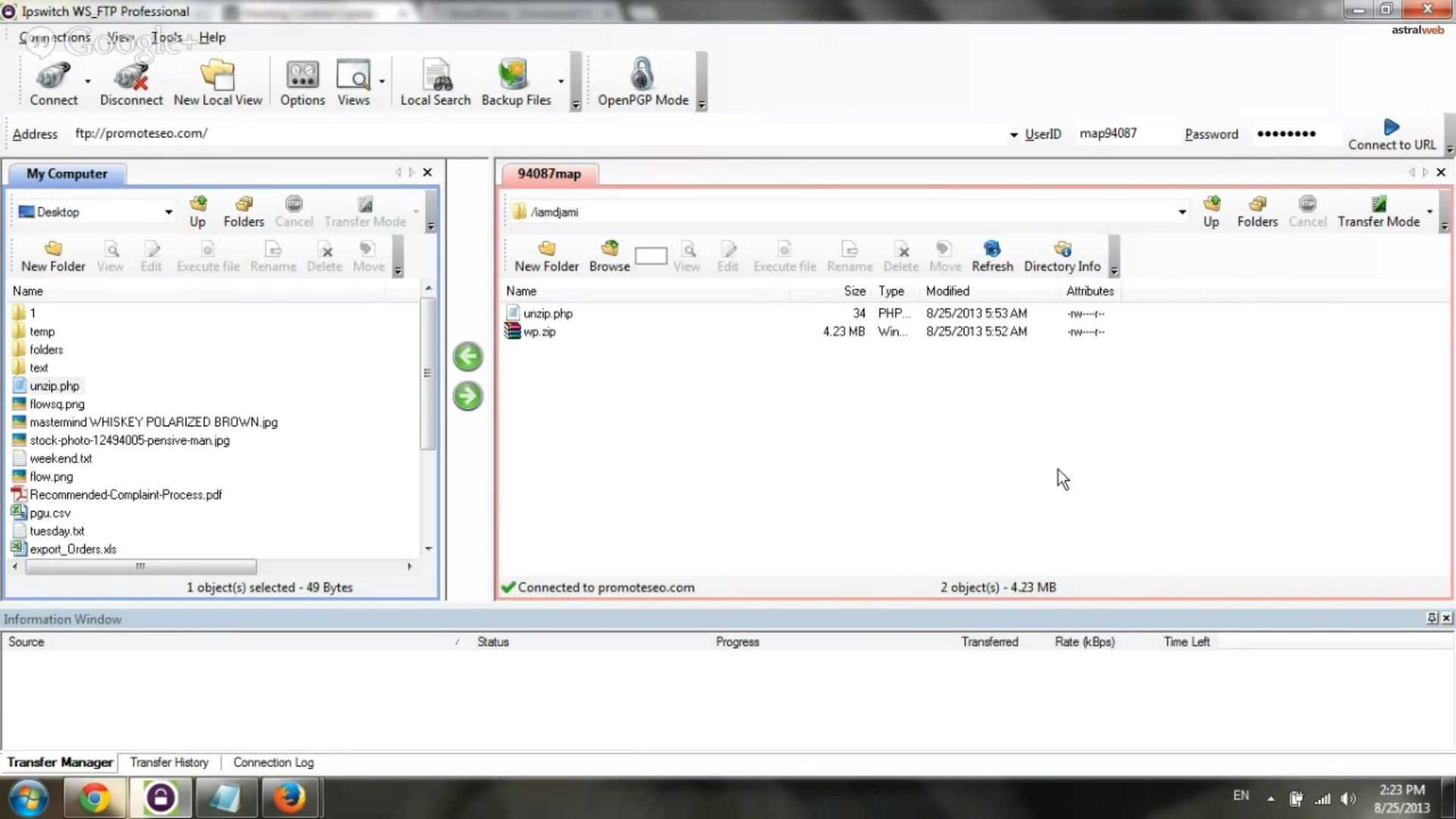Click the local pane vertical scrollbar
Image resolution: width=1456 pixels, height=819 pixels.
(x=428, y=373)
